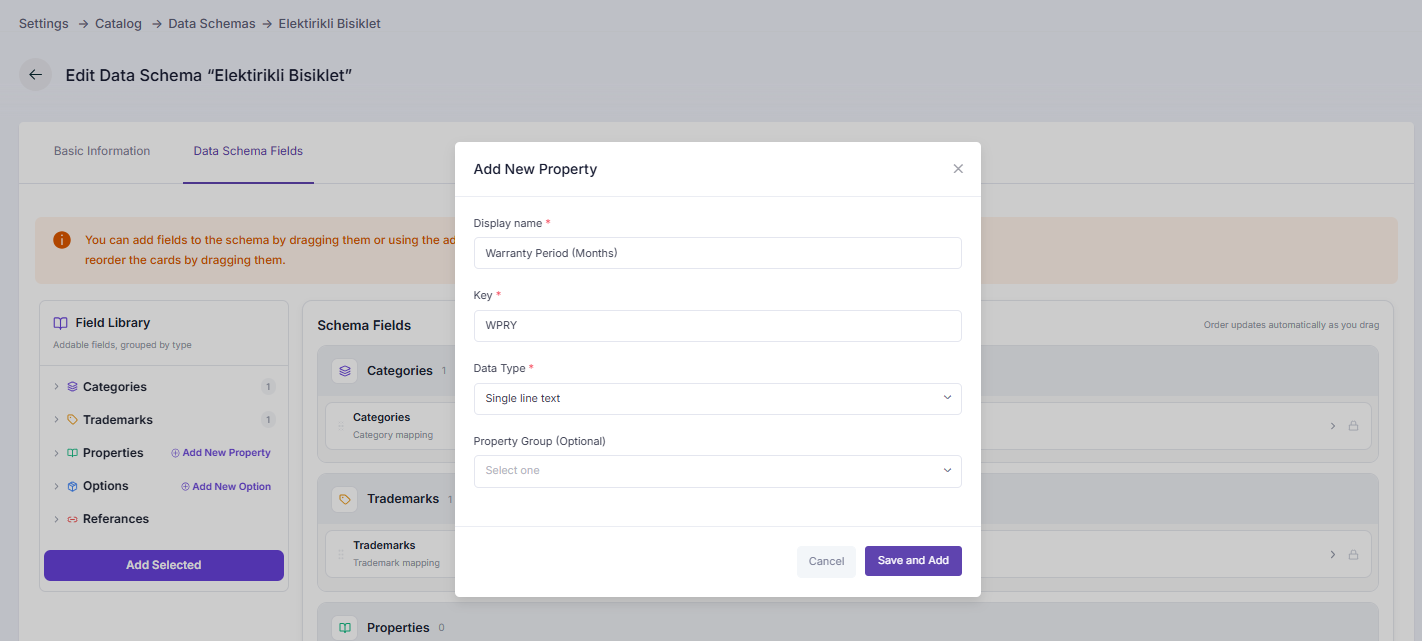Click the lock icon on the Categories card

pos(1353,426)
